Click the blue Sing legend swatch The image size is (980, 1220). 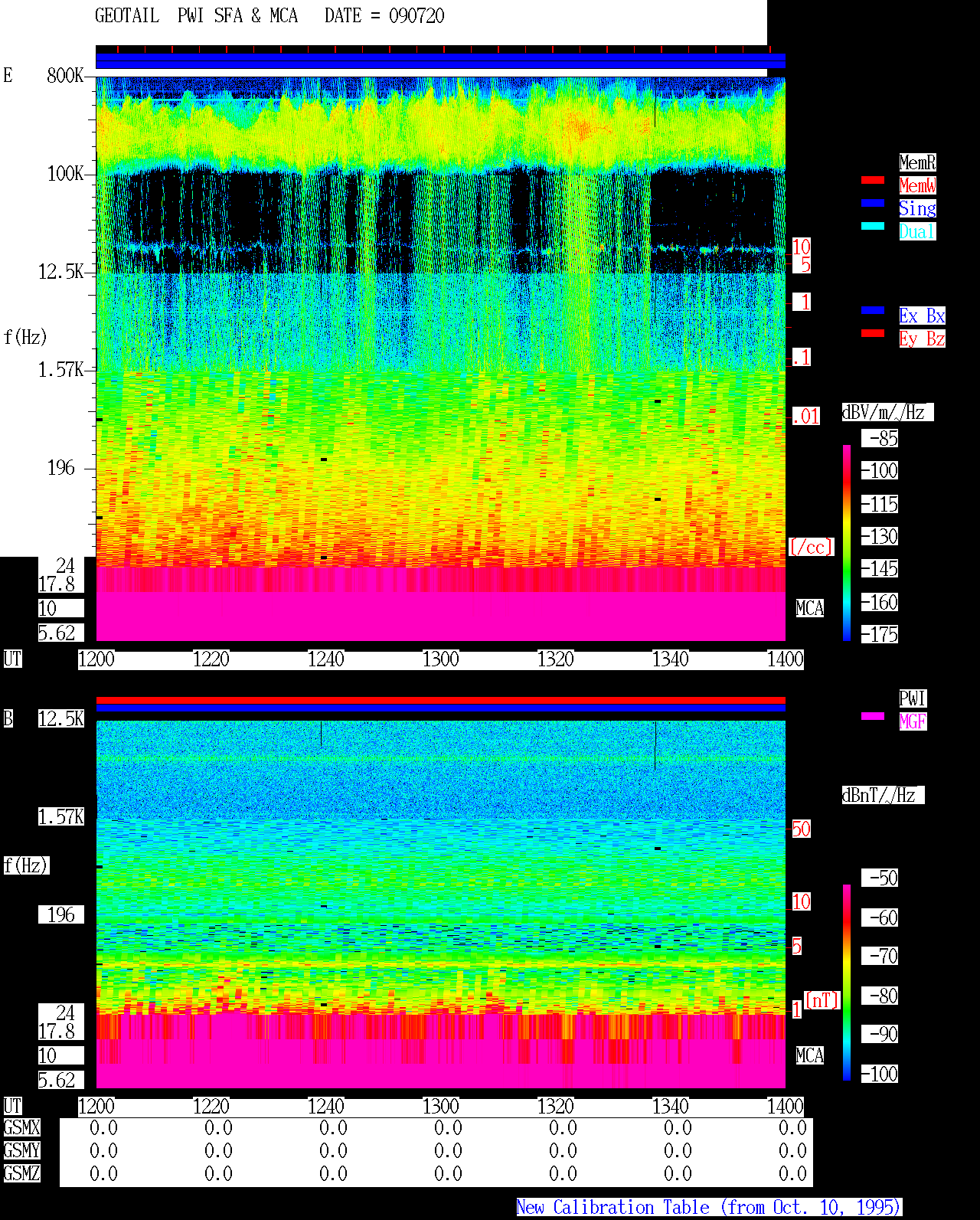pyautogui.click(x=873, y=203)
